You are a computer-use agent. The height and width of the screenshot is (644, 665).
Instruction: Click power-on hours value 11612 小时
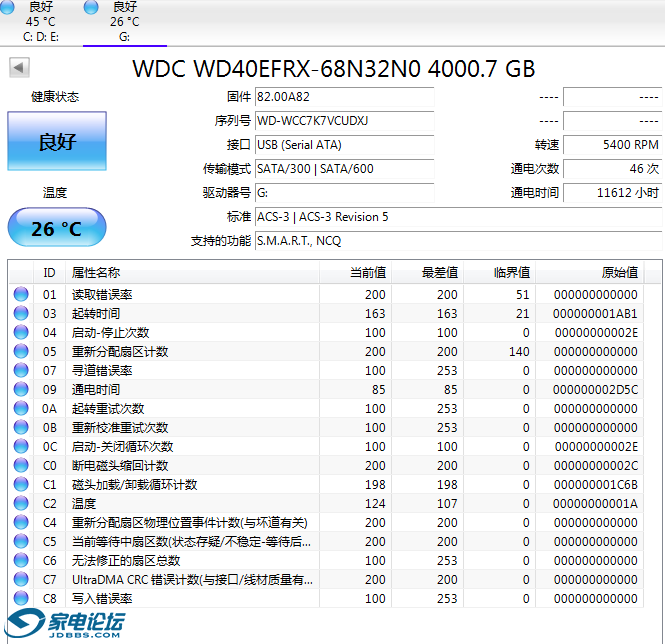coord(612,193)
